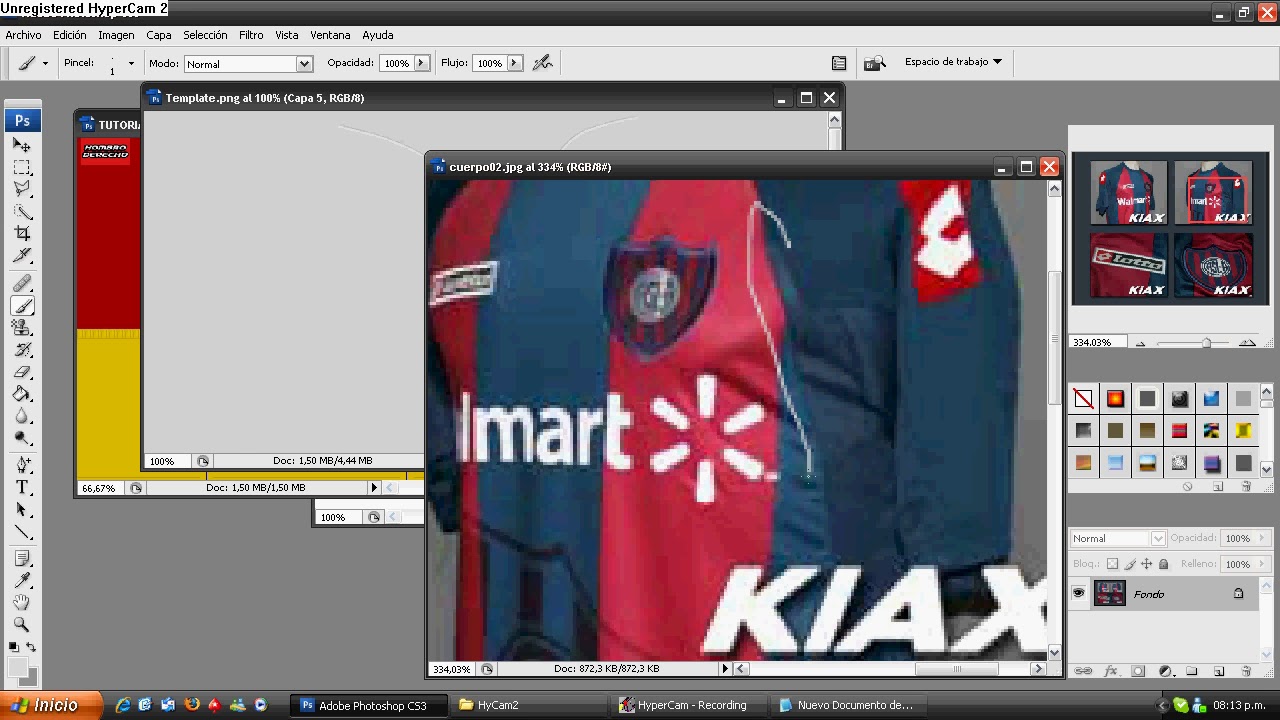Expand Opacidad slider arrow in options bar
The height and width of the screenshot is (720, 1280).
[x=421, y=63]
